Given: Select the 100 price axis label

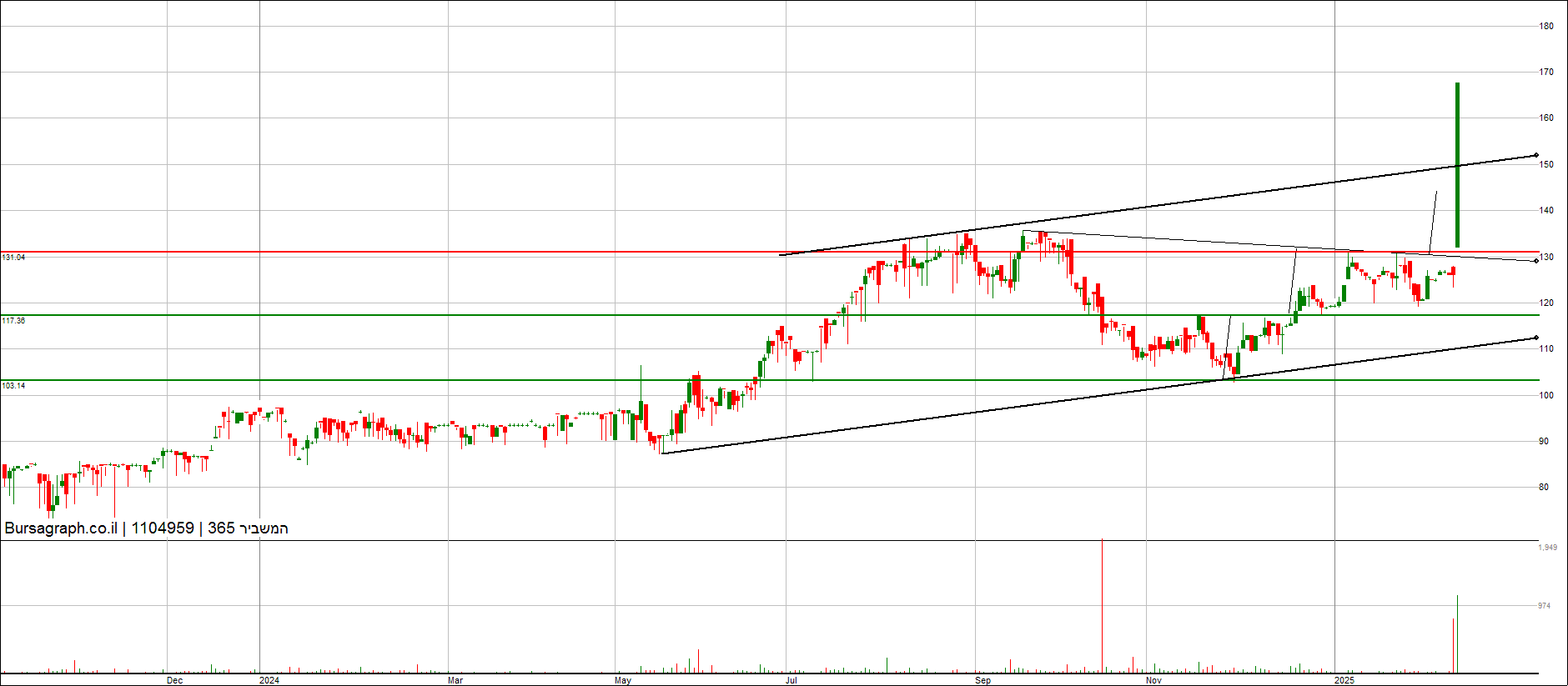Looking at the screenshot, I should pos(1546,396).
